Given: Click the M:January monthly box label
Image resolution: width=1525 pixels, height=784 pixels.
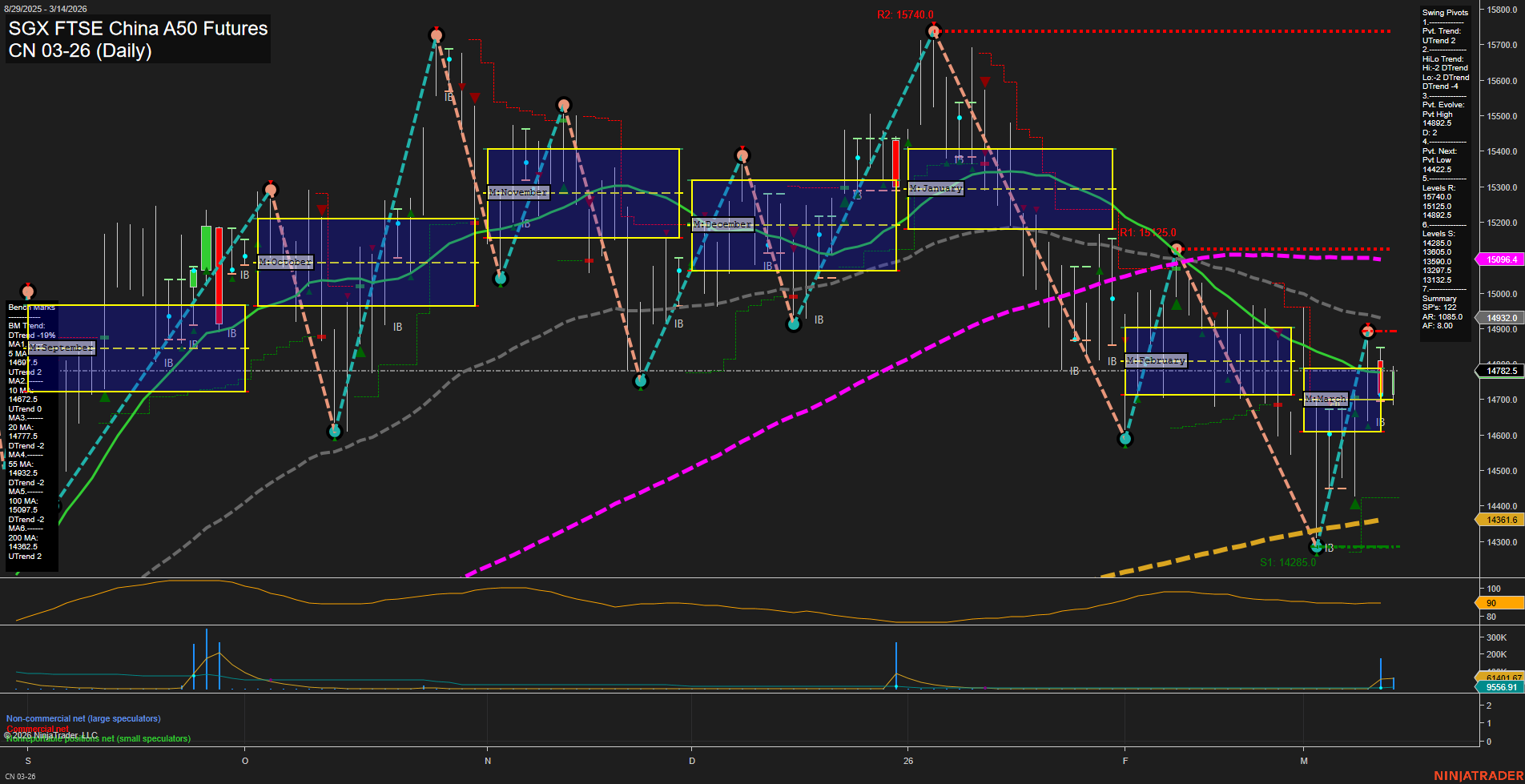Looking at the screenshot, I should point(936,188).
